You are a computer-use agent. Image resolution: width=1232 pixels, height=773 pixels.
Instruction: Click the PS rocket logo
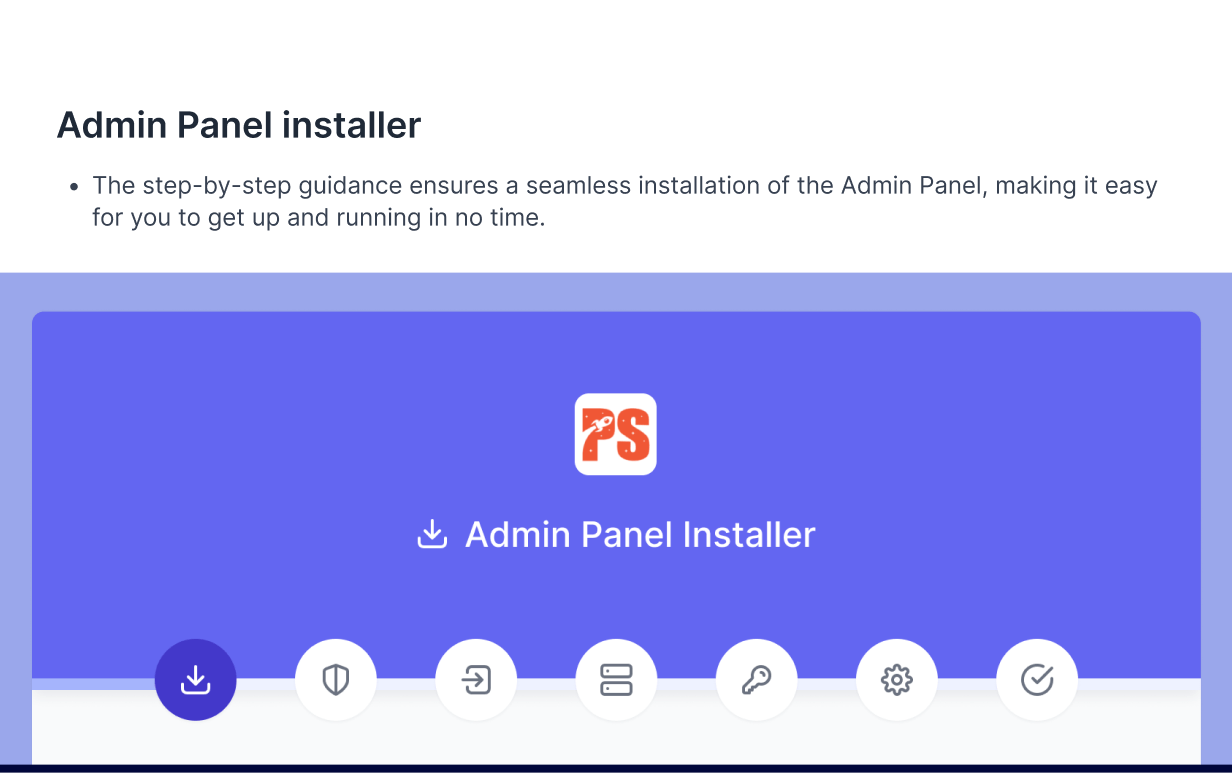[616, 434]
